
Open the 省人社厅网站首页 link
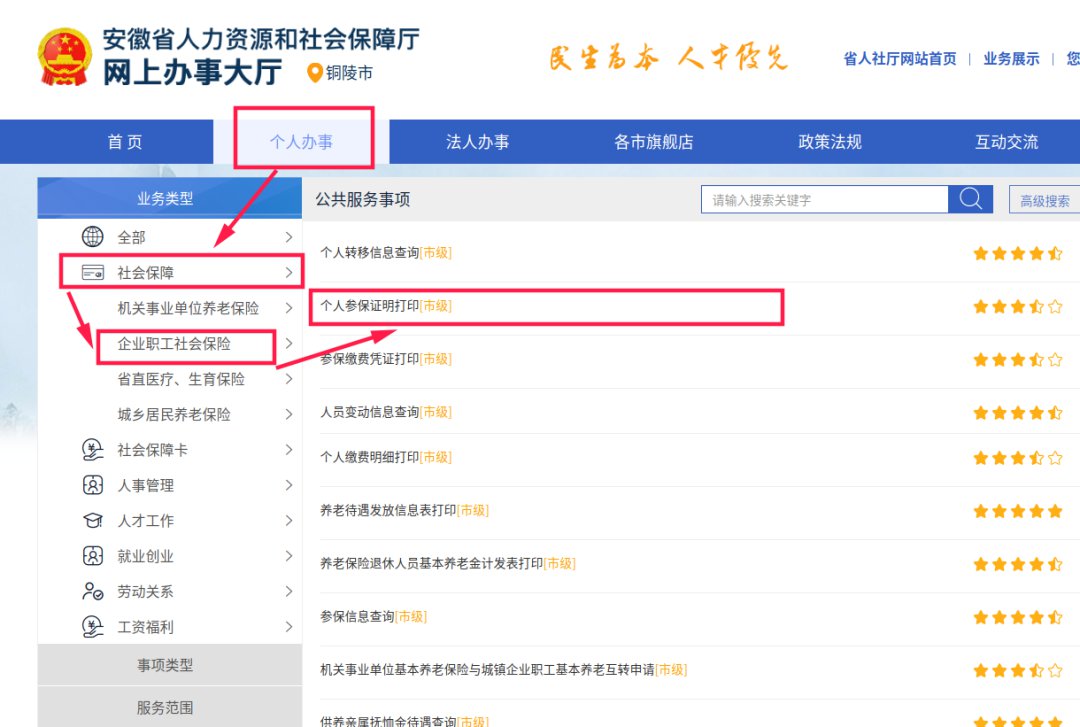pos(900,59)
